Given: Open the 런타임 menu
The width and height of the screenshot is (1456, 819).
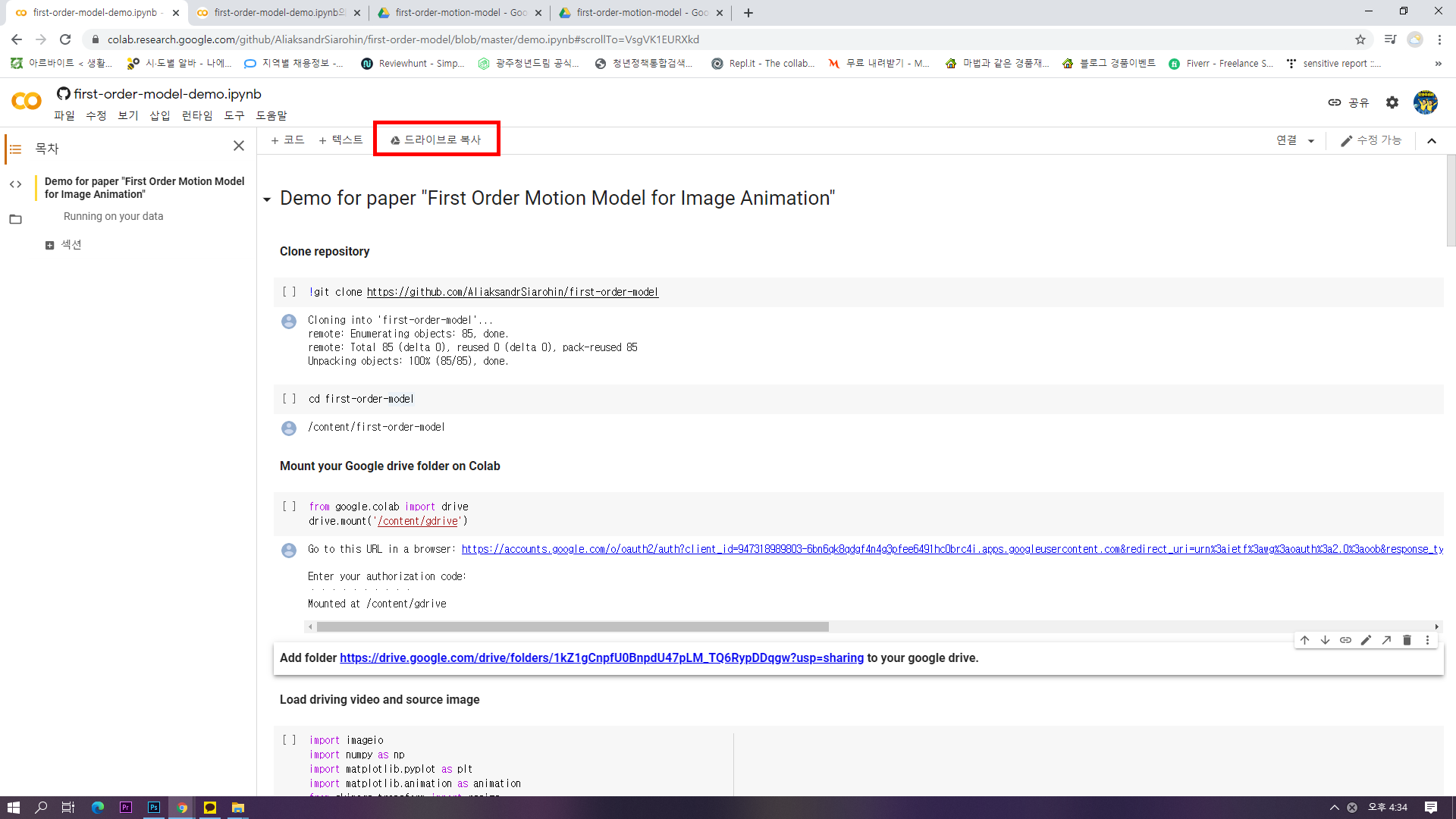Looking at the screenshot, I should click(x=197, y=115).
